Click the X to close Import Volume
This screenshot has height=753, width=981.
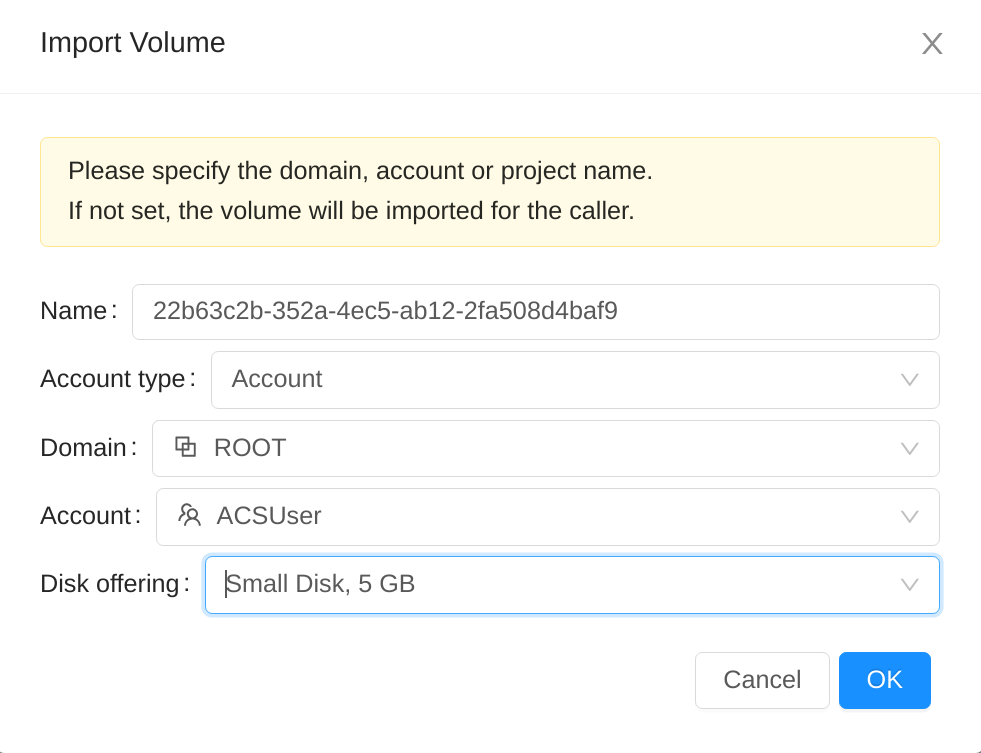coord(931,43)
